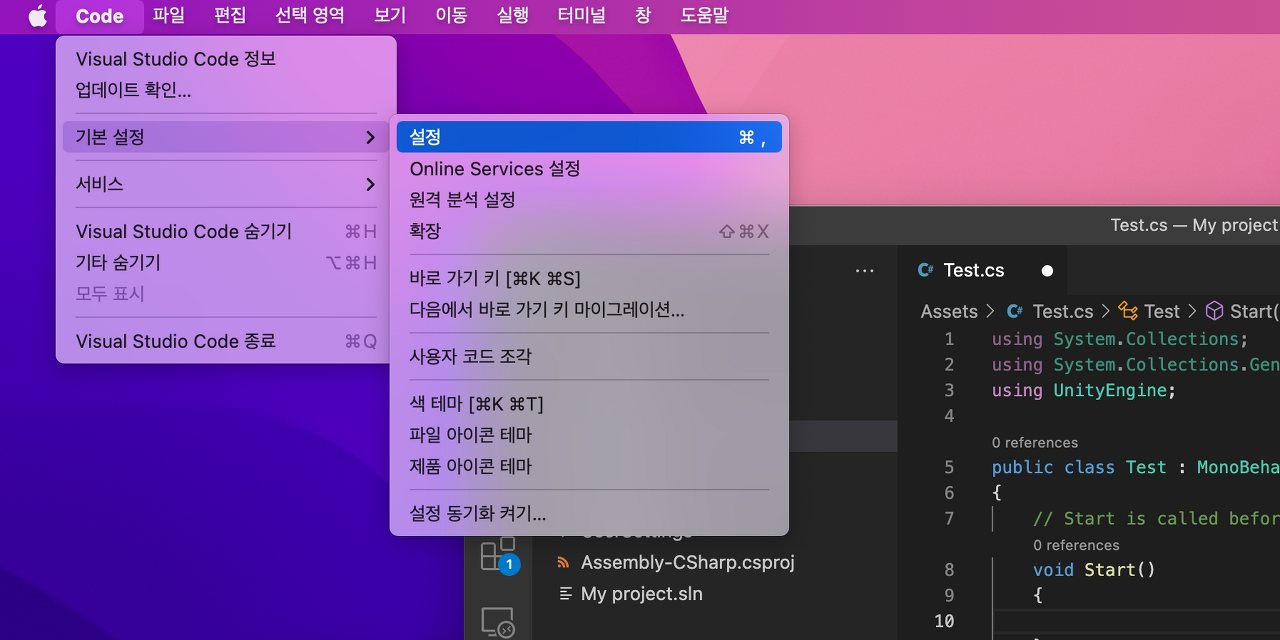The width and height of the screenshot is (1280, 640).
Task: Click the 'public class Test' code line
Action: (x=1136, y=467)
